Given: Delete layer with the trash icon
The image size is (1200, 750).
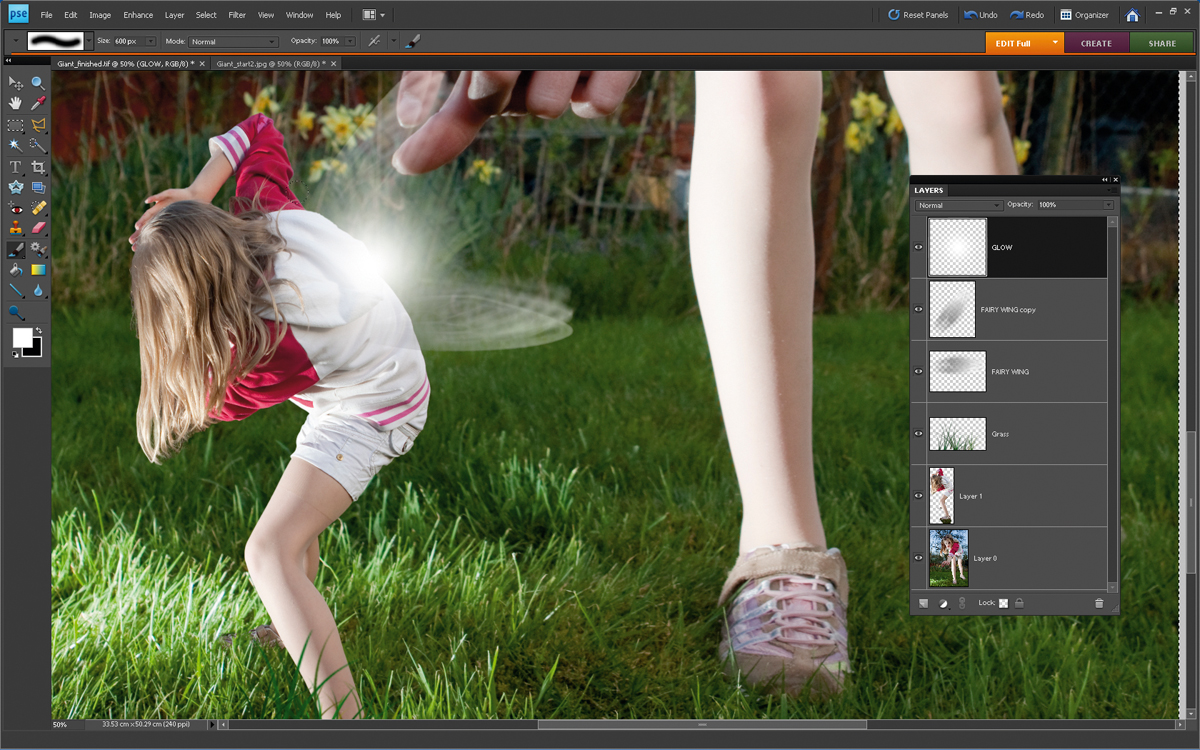Looking at the screenshot, I should [1099, 603].
